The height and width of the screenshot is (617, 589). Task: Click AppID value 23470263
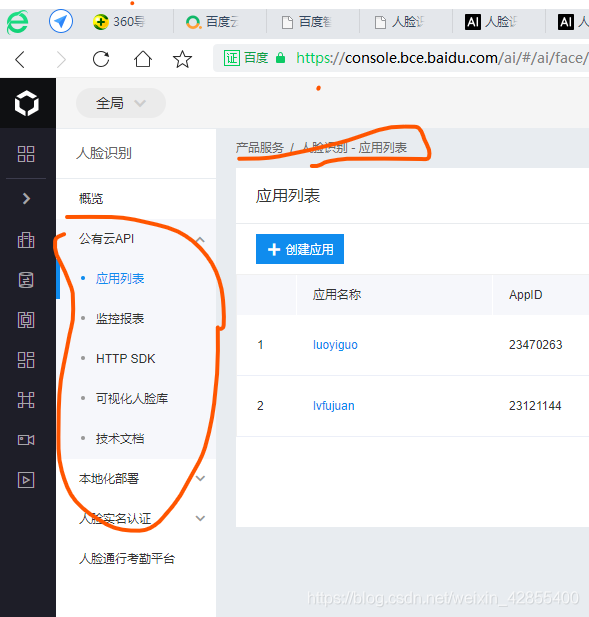click(x=535, y=345)
